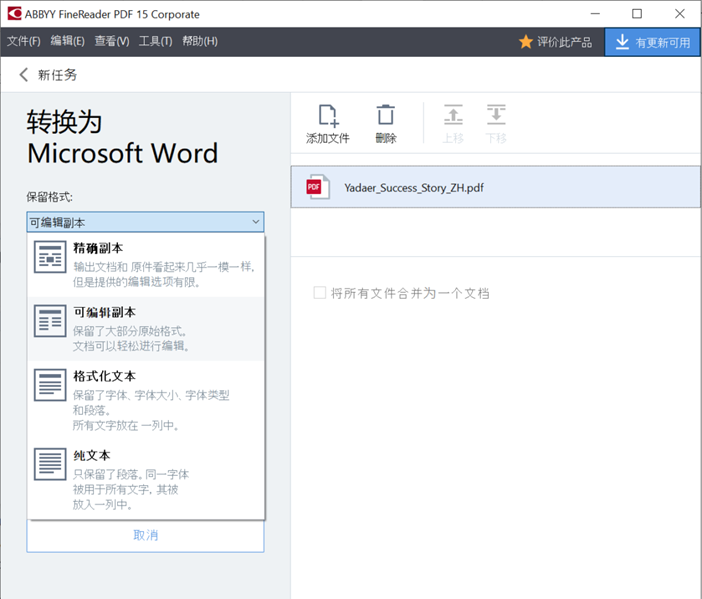Pick the 纯文本 option title
702x599 pixels.
click(92, 455)
